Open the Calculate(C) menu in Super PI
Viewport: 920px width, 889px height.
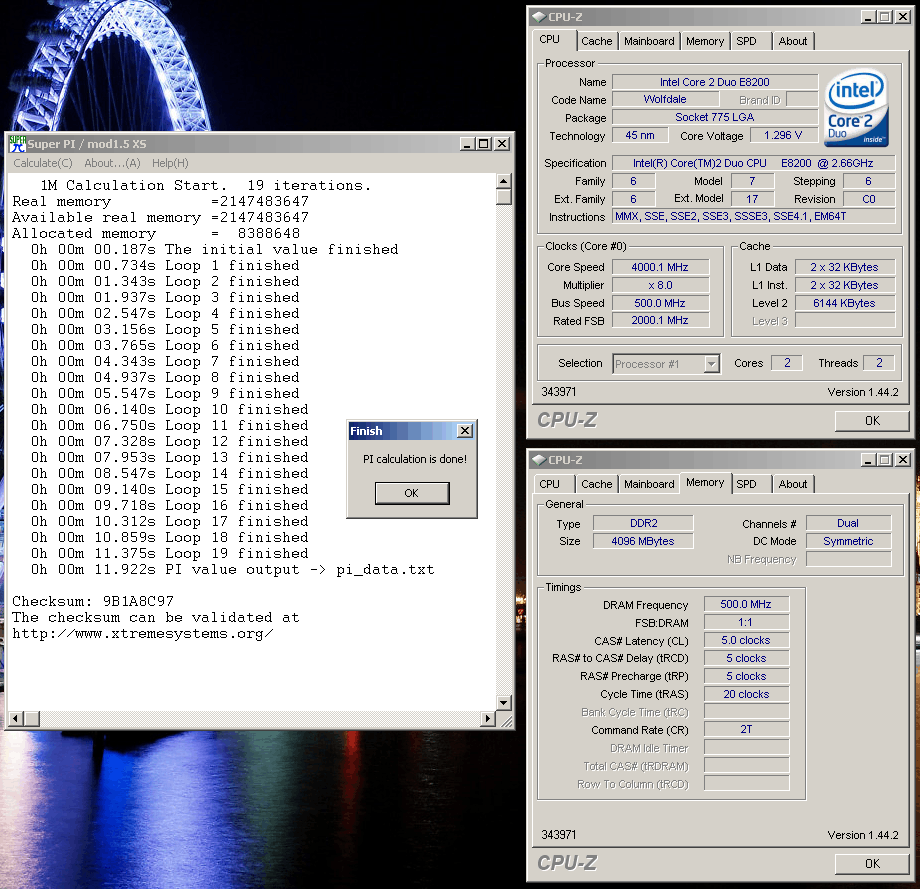43,163
